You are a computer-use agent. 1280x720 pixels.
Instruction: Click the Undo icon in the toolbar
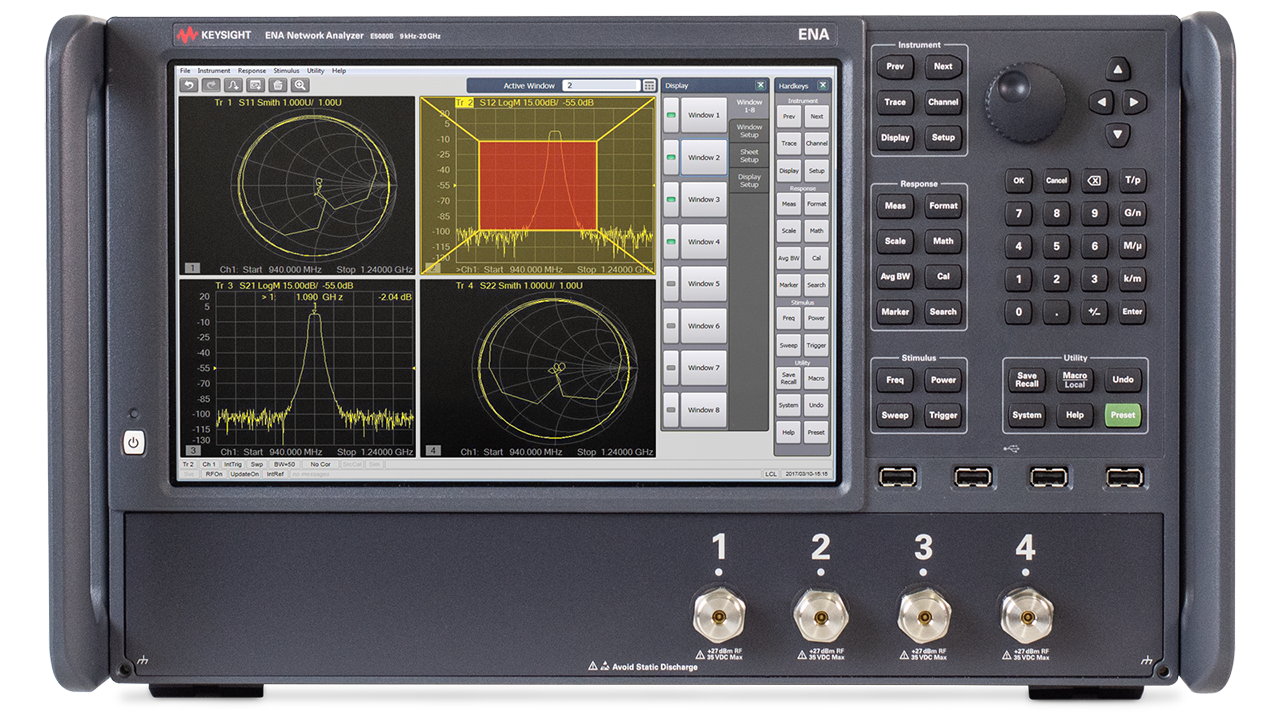[x=189, y=86]
